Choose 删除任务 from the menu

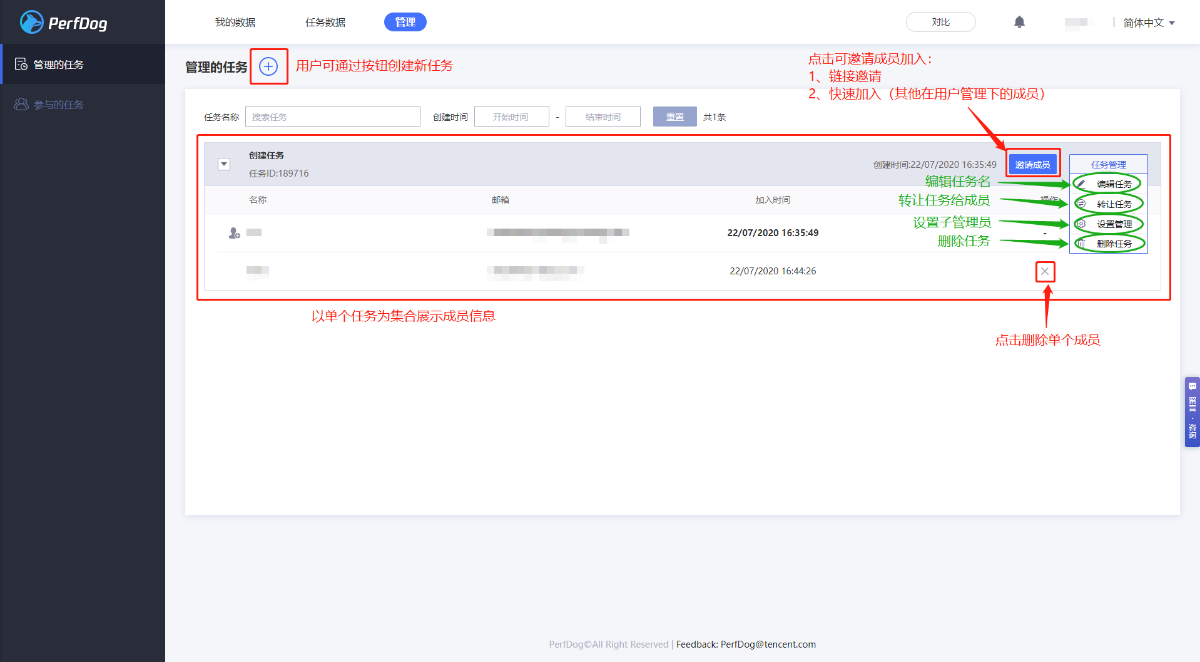click(1108, 243)
